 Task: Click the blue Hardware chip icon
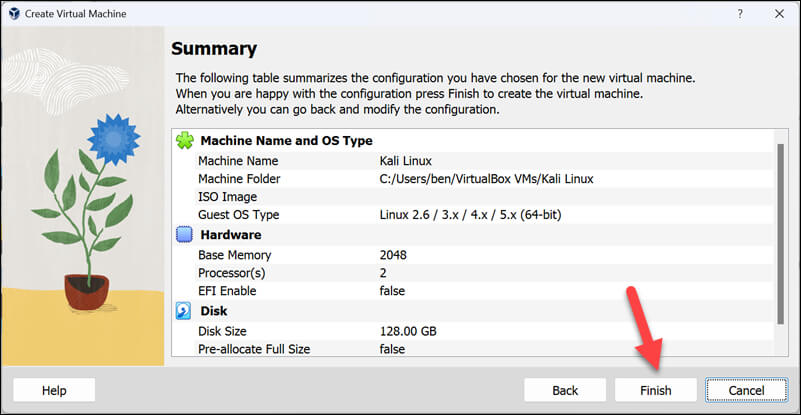pyautogui.click(x=184, y=235)
